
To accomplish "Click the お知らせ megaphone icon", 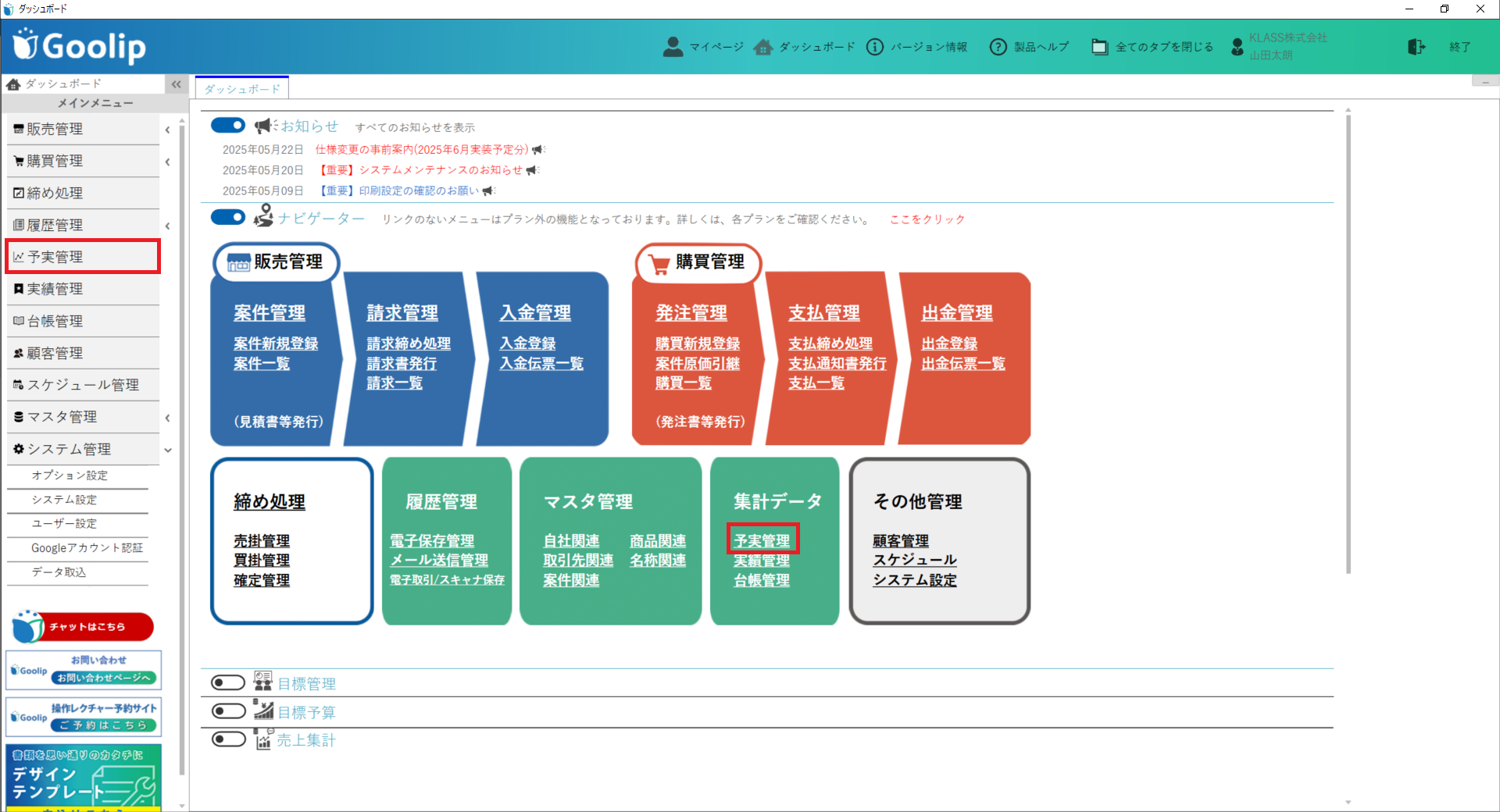I will pyautogui.click(x=266, y=126).
